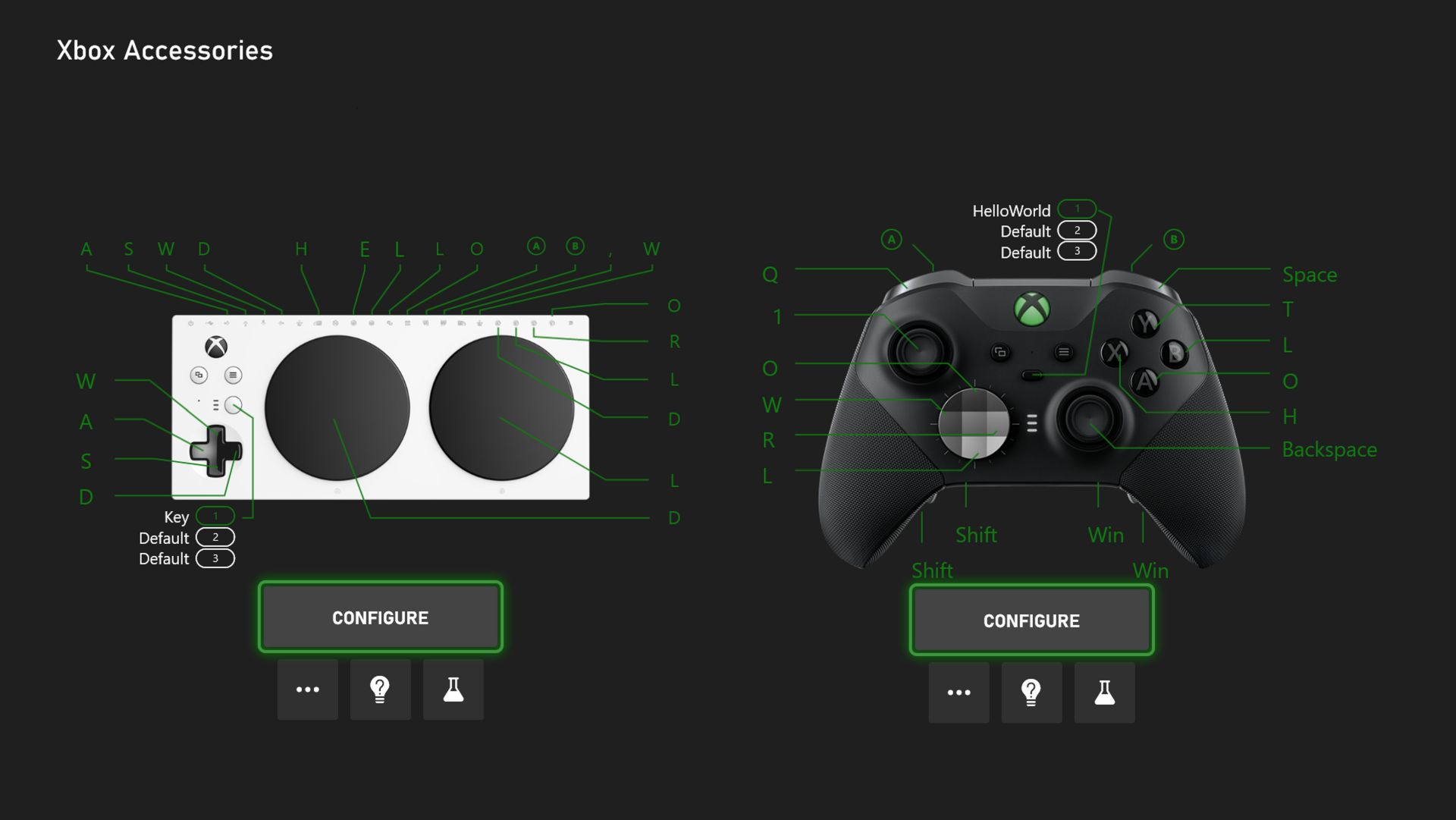Click the light bulb tips icon on Adaptive Controller
1456x820 pixels.
click(380, 689)
